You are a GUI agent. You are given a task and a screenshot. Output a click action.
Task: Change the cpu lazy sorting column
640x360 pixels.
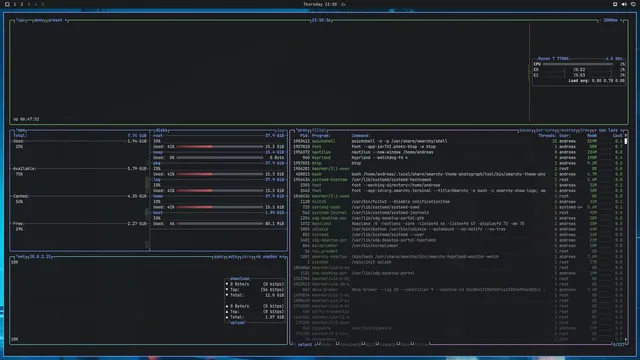coord(608,131)
